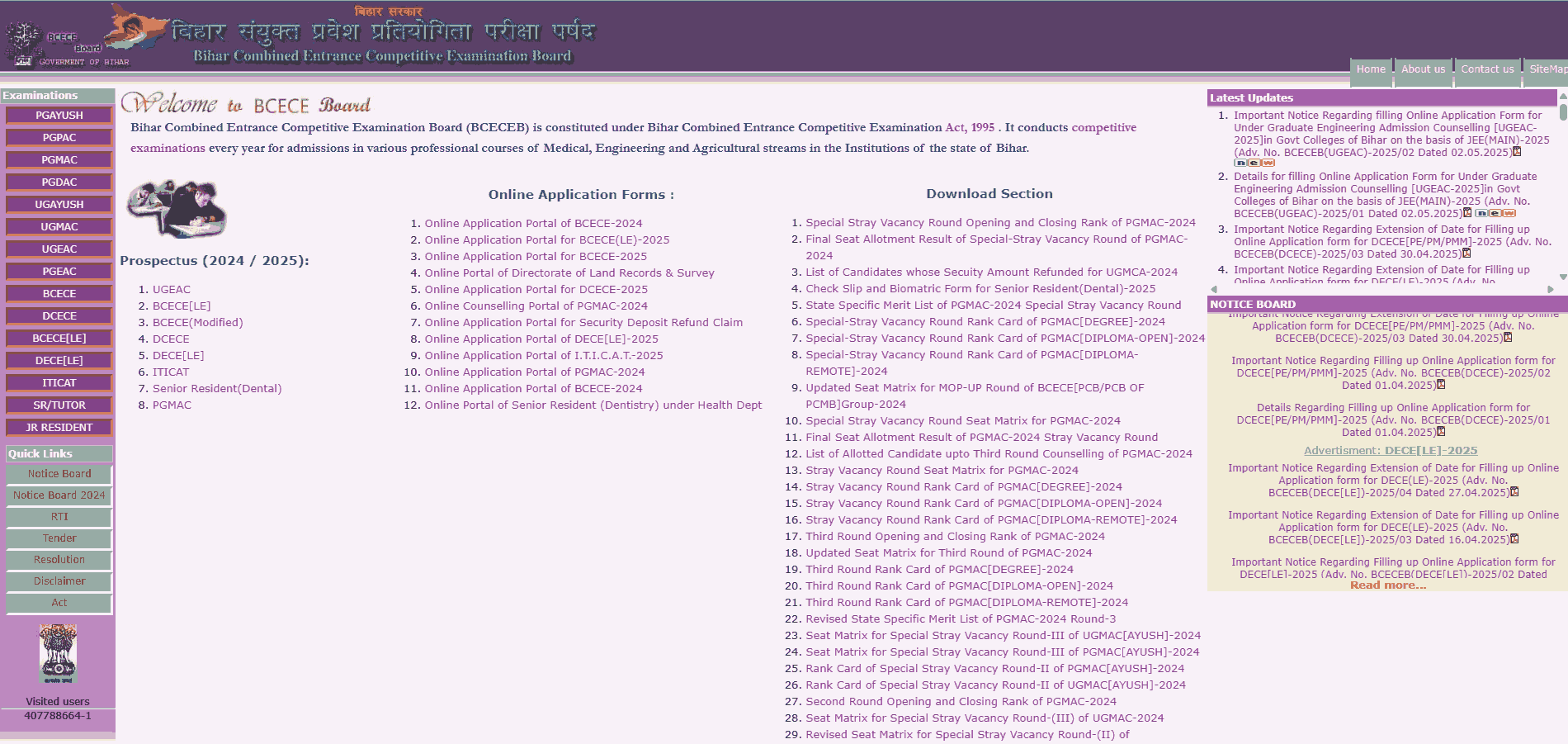Select BCECE examination button in sidebar

[59, 294]
